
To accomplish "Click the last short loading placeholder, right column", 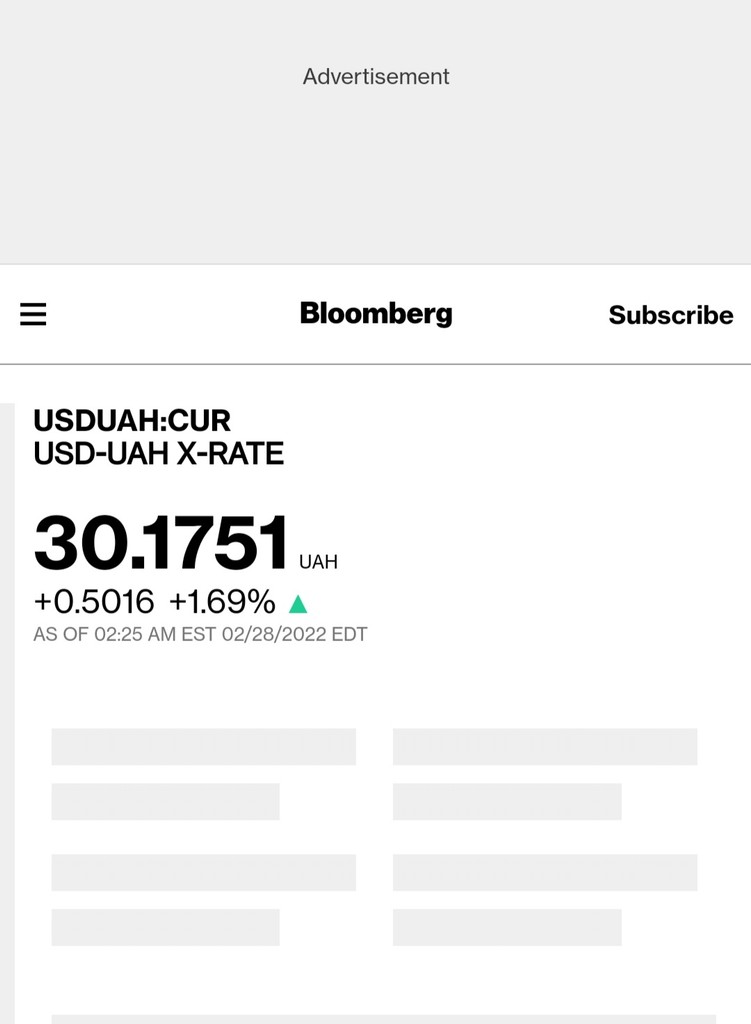I will pyautogui.click(x=507, y=927).
